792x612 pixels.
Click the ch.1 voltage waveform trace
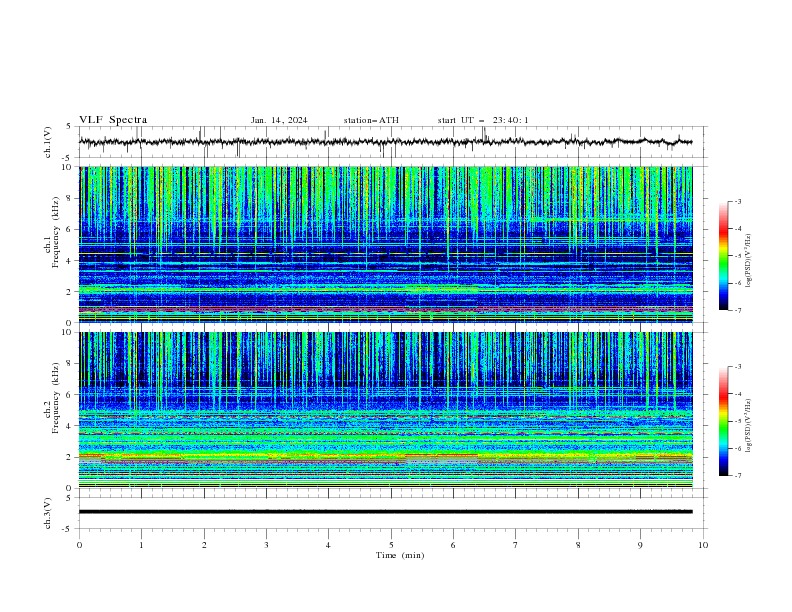point(385,142)
